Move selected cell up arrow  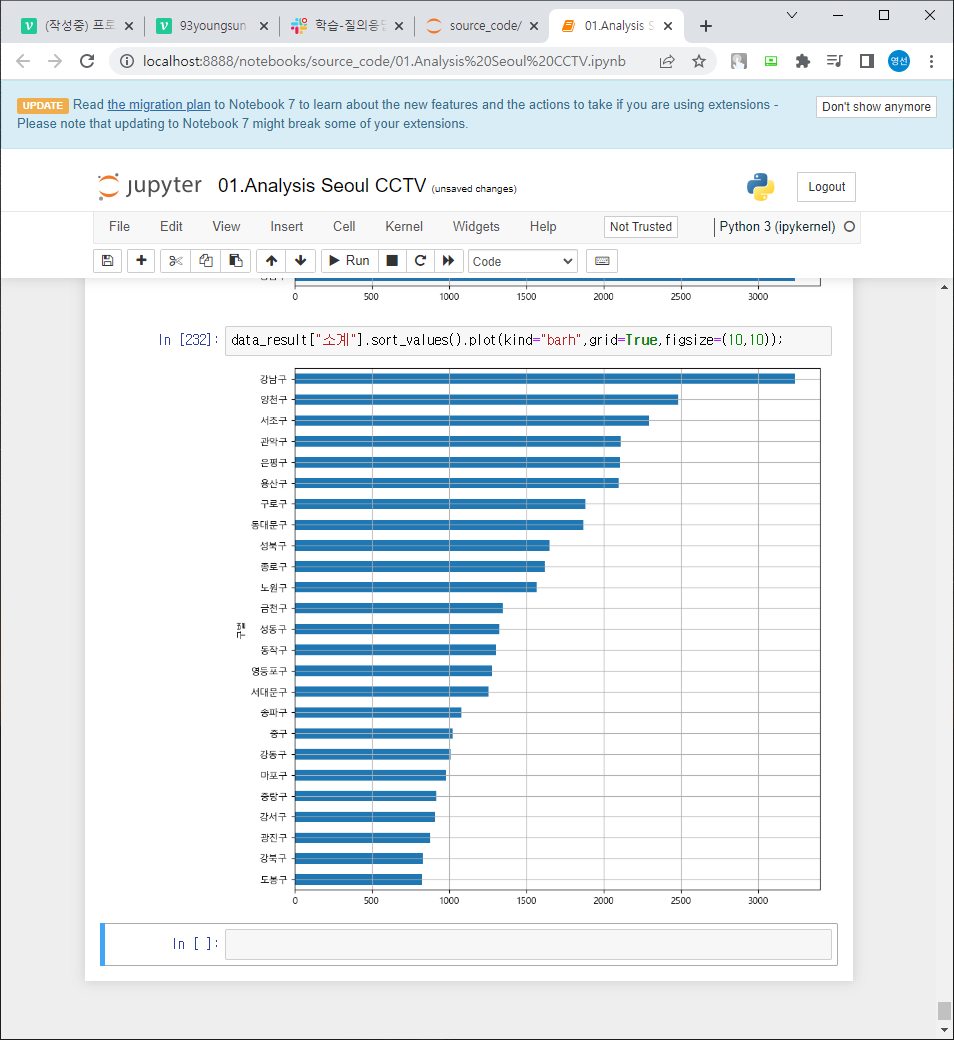pyautogui.click(x=271, y=261)
